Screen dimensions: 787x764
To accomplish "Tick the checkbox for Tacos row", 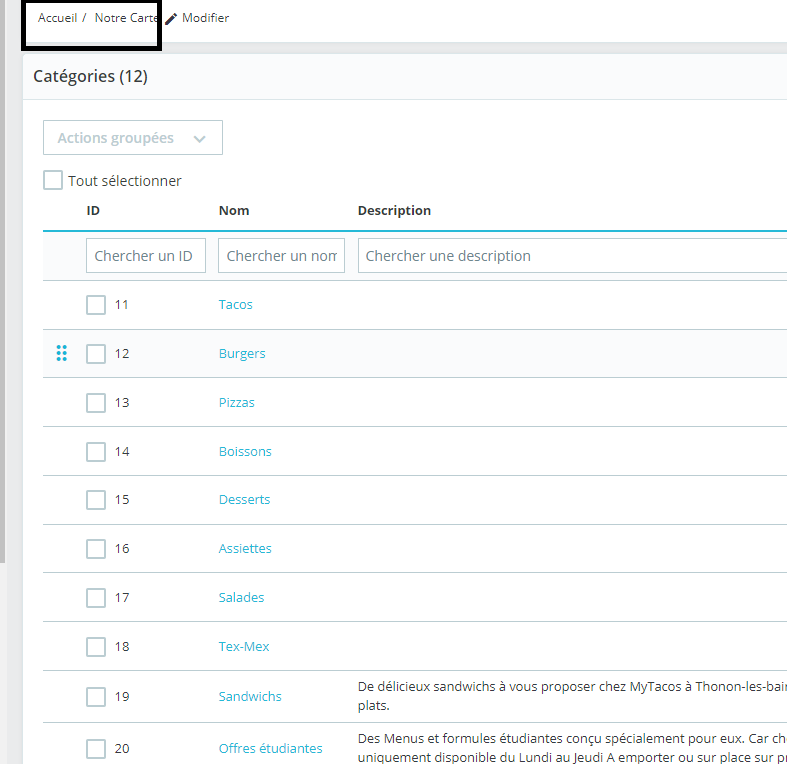I will click(x=96, y=305).
